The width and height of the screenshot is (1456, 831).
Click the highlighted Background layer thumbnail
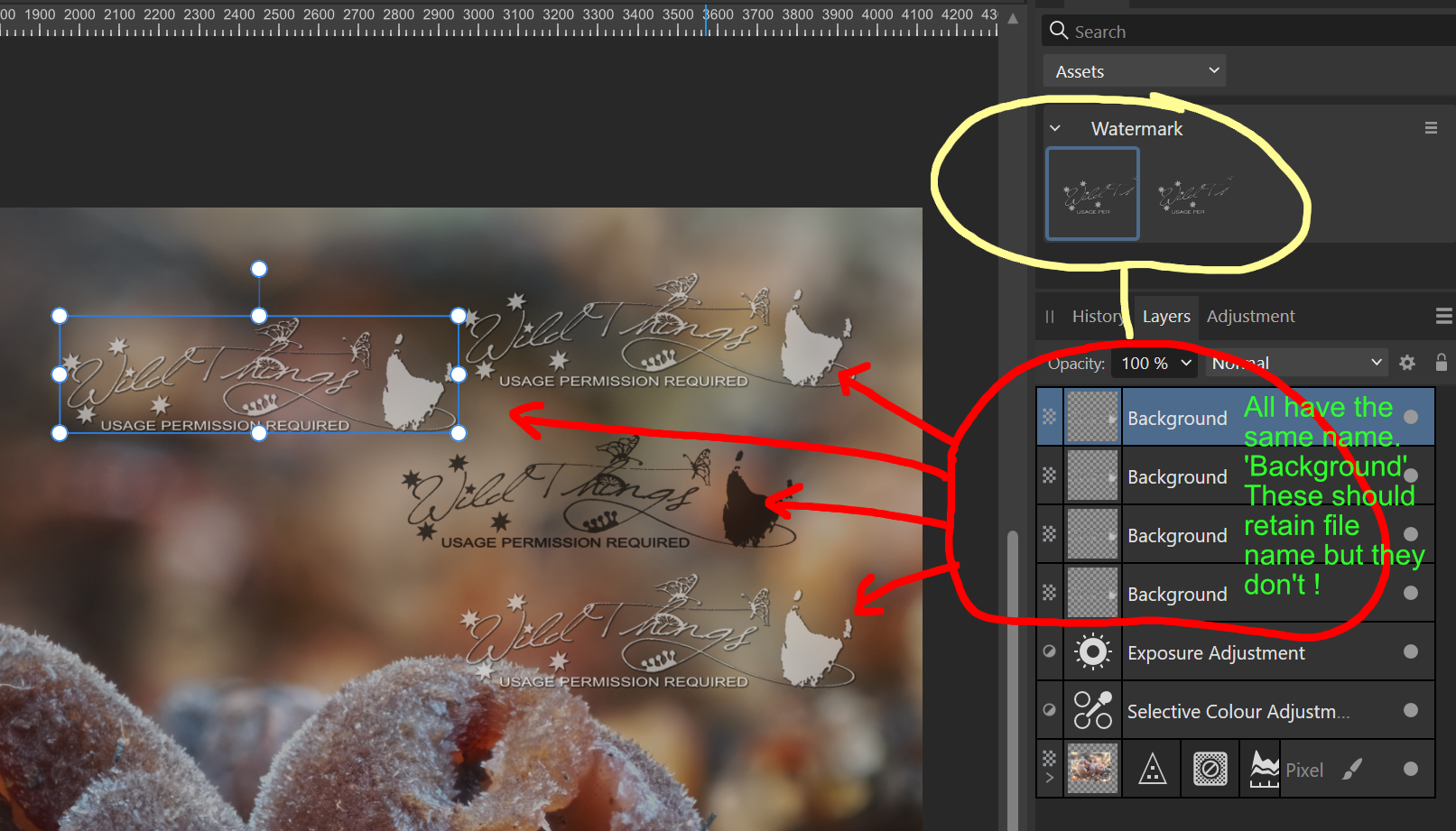click(1093, 417)
